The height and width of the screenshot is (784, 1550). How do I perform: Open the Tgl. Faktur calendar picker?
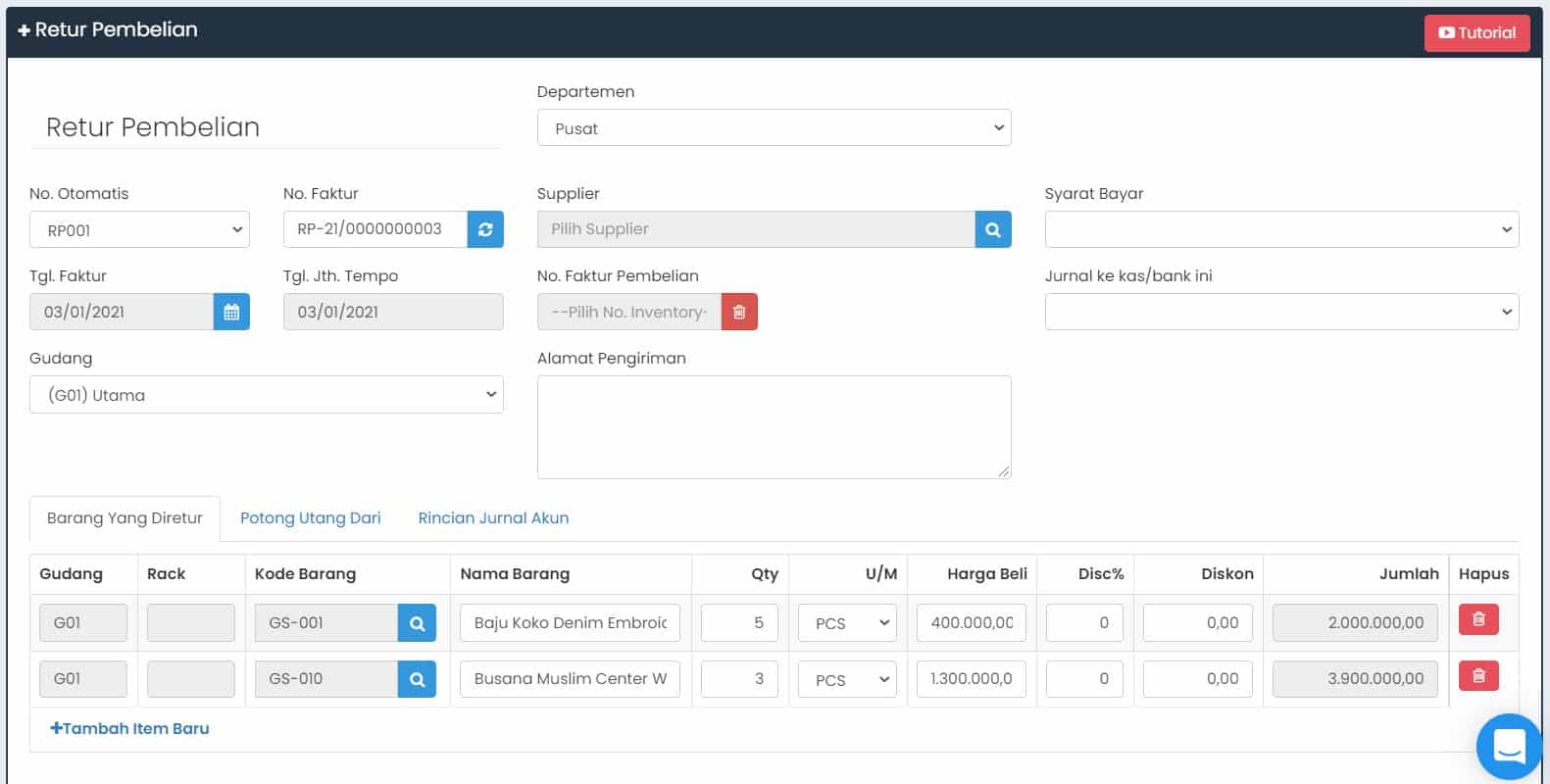(231, 312)
